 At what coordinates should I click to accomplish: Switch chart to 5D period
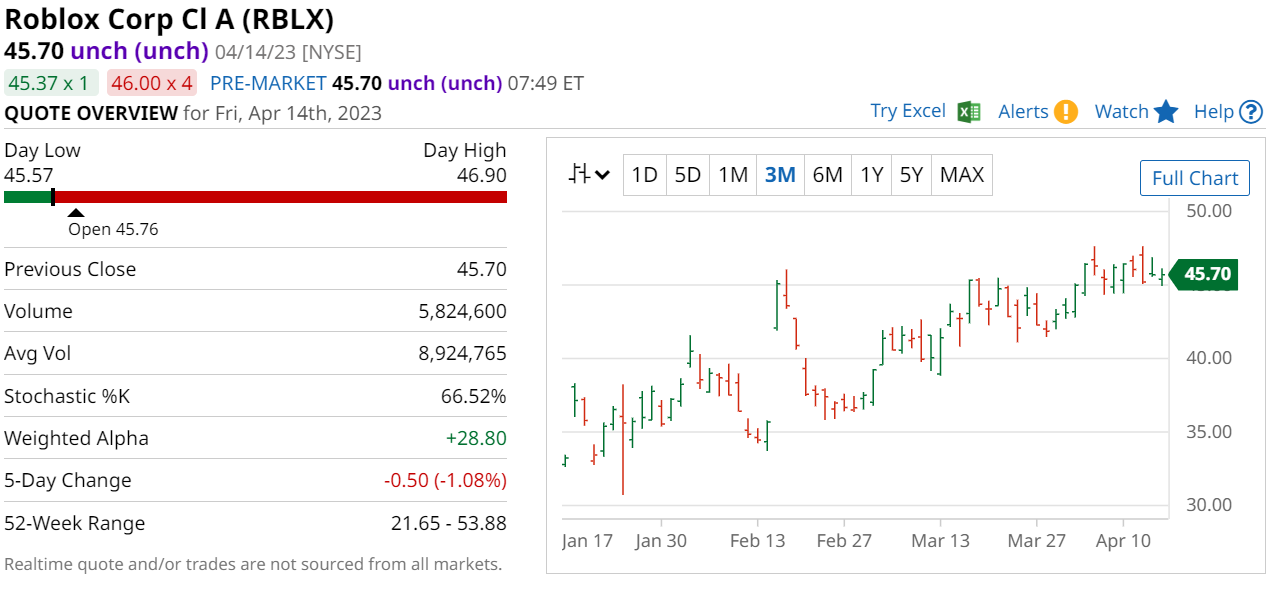(x=687, y=175)
